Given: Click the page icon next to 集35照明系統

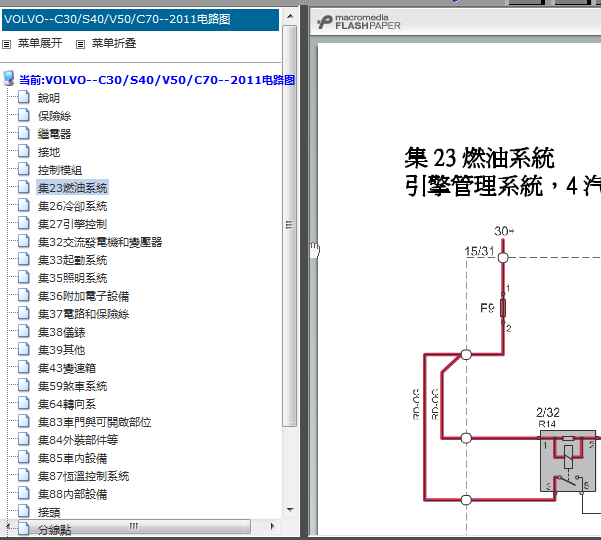Looking at the screenshot, I should pos(24,277).
